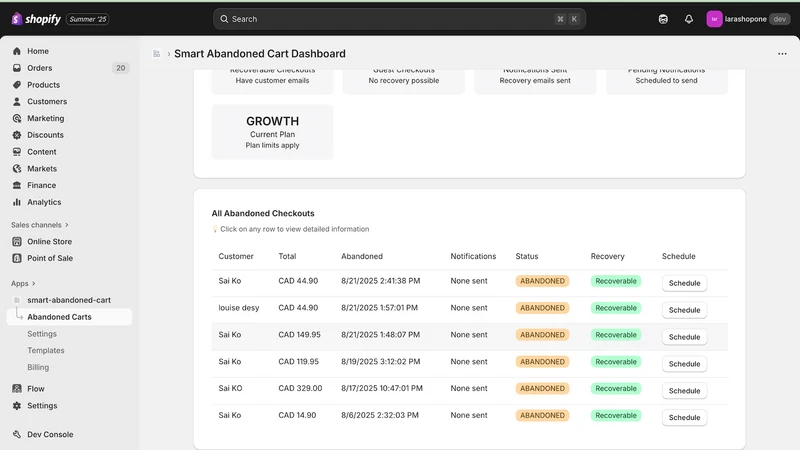The height and width of the screenshot is (450, 800).
Task: Schedule the CAD 329.00 checkout
Action: [684, 391]
